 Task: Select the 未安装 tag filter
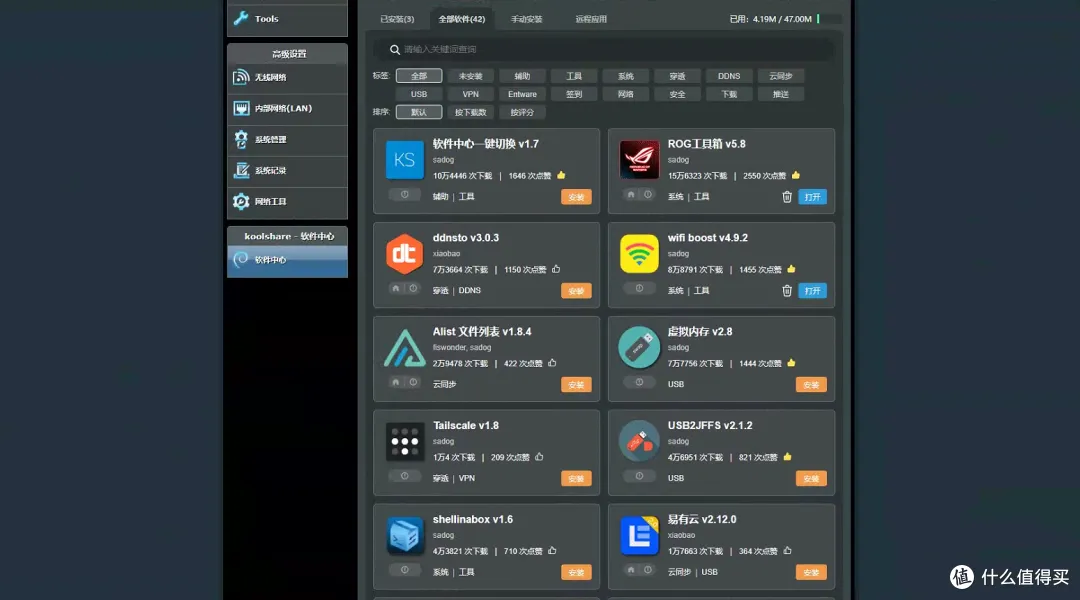(470, 76)
